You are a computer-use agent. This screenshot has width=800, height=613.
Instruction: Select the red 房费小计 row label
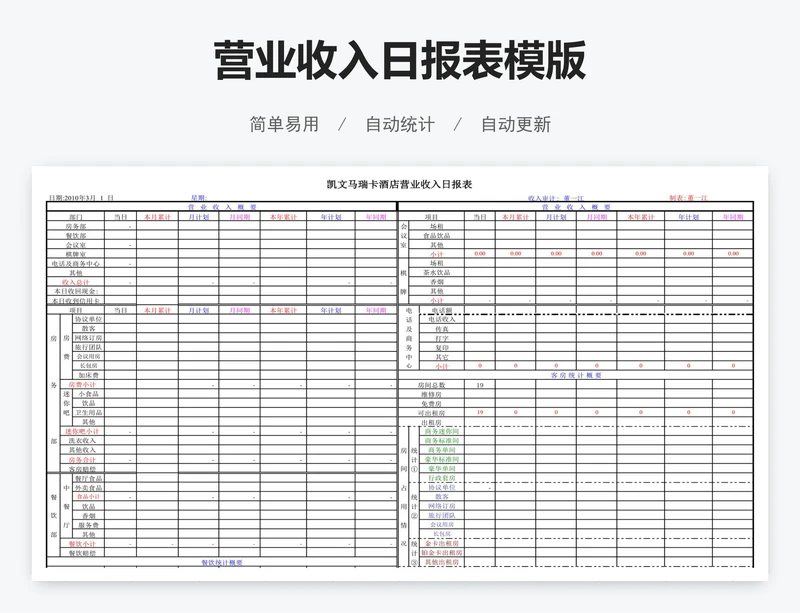tap(82, 384)
